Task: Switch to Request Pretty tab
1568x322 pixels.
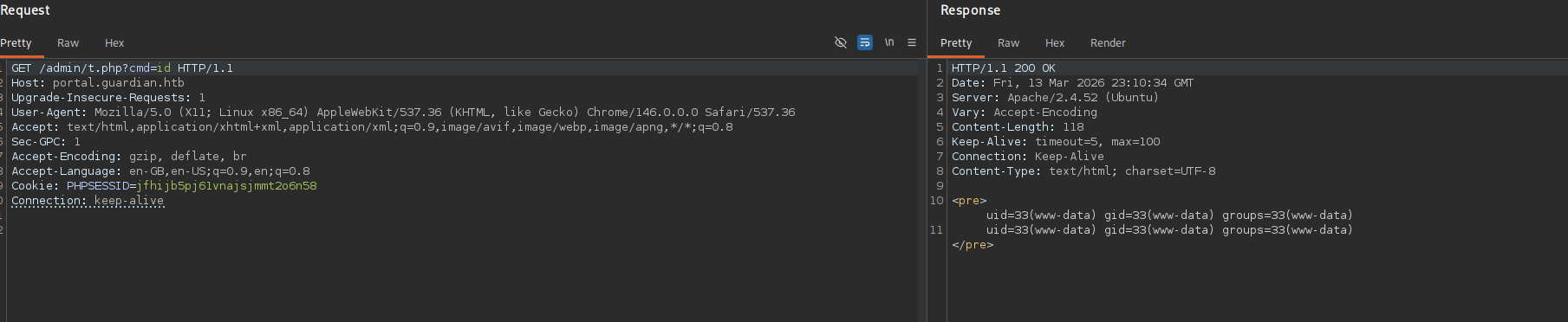Action: click(x=16, y=43)
